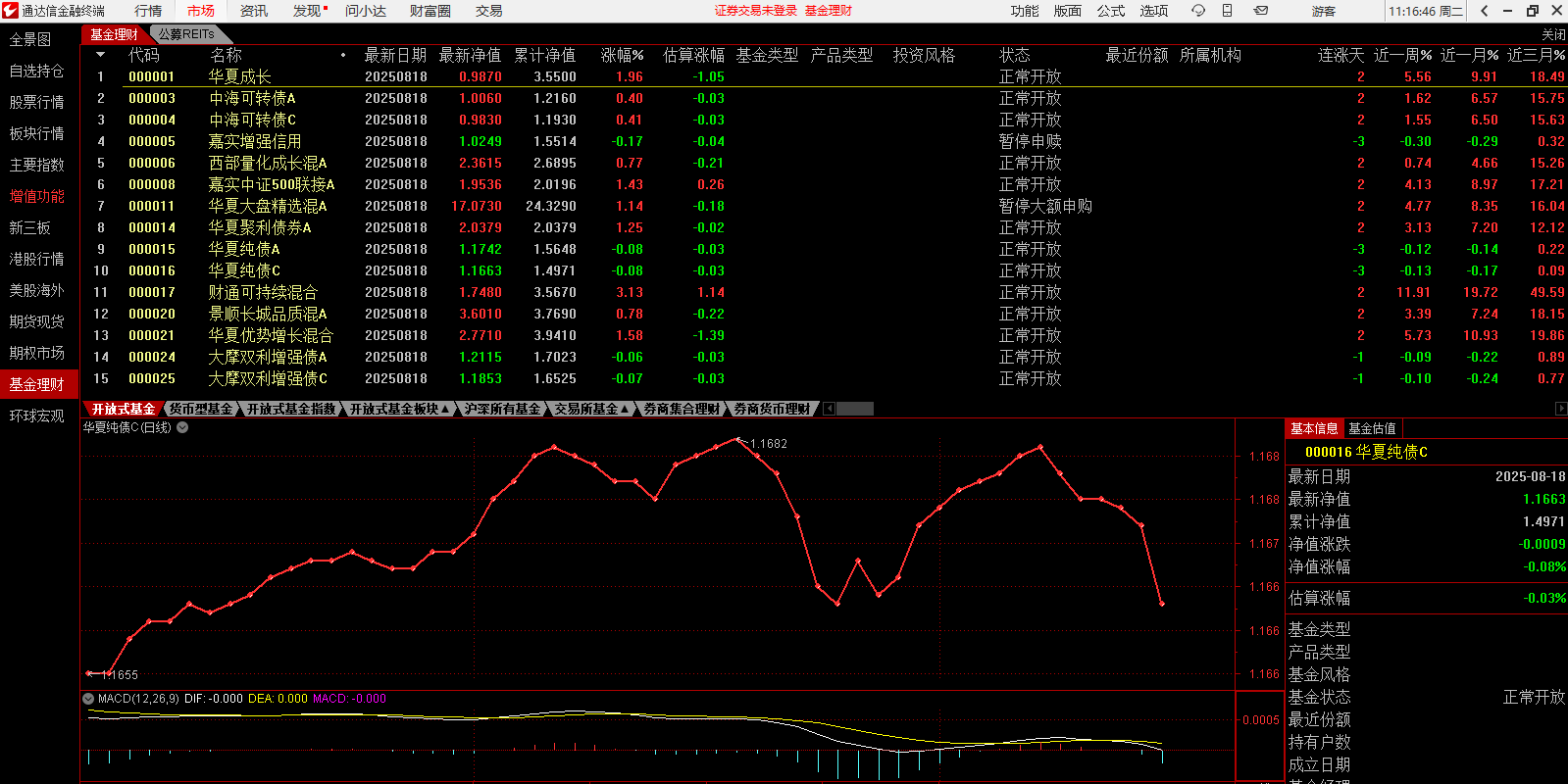Expand the 华夏纯债C(日线) chart period dropdown
The height and width of the screenshot is (784, 1568).
point(182,427)
